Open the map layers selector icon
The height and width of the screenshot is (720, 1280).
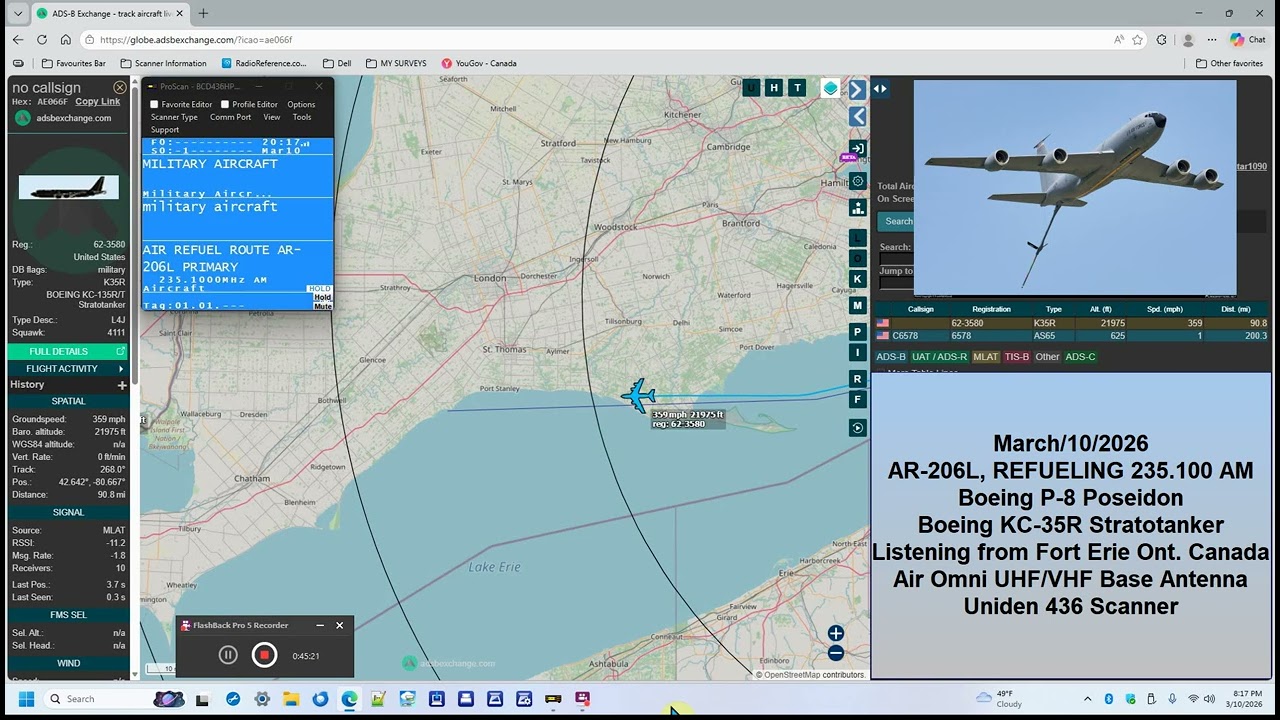[x=830, y=88]
